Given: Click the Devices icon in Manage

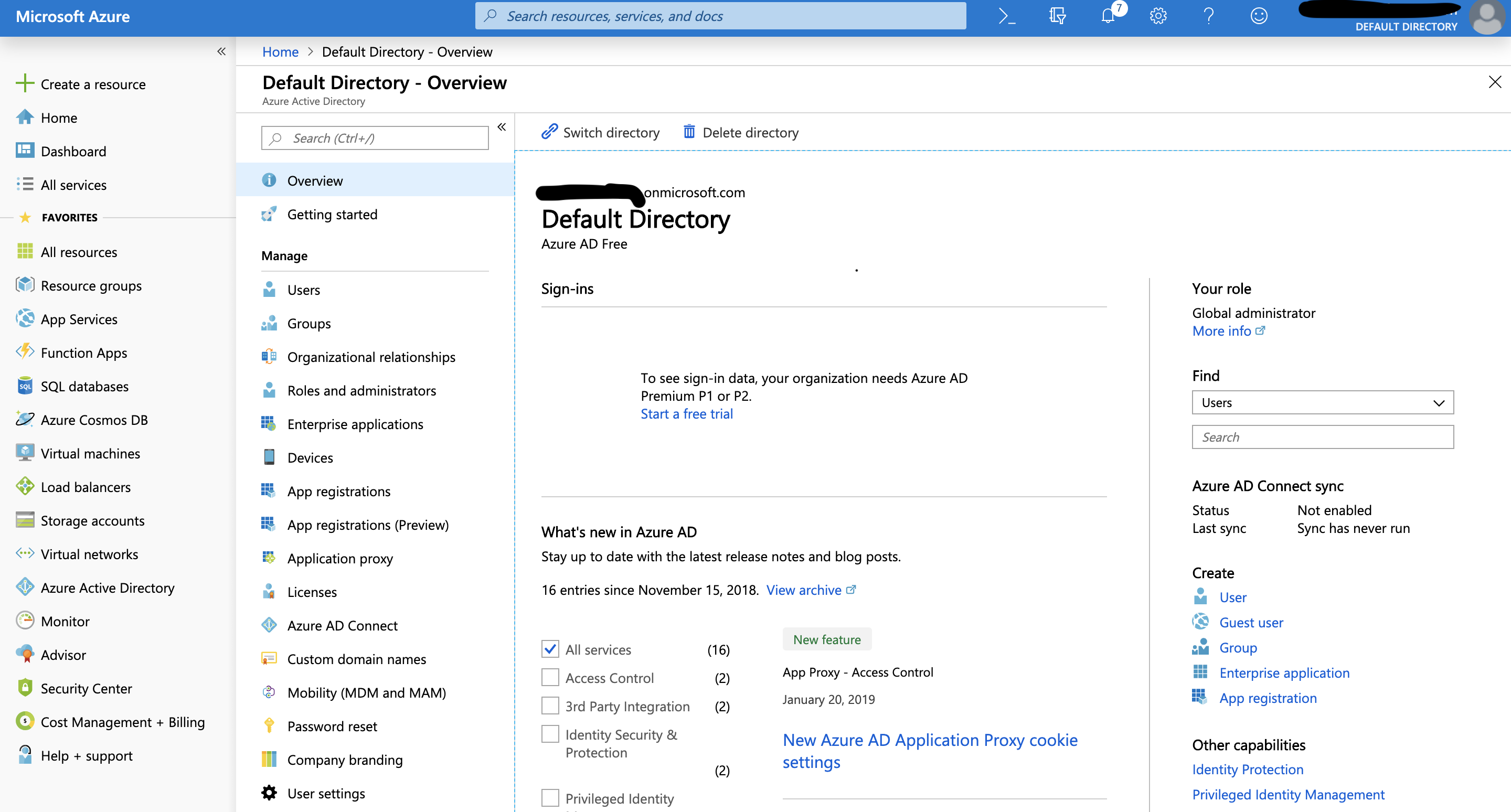Looking at the screenshot, I should [x=269, y=457].
